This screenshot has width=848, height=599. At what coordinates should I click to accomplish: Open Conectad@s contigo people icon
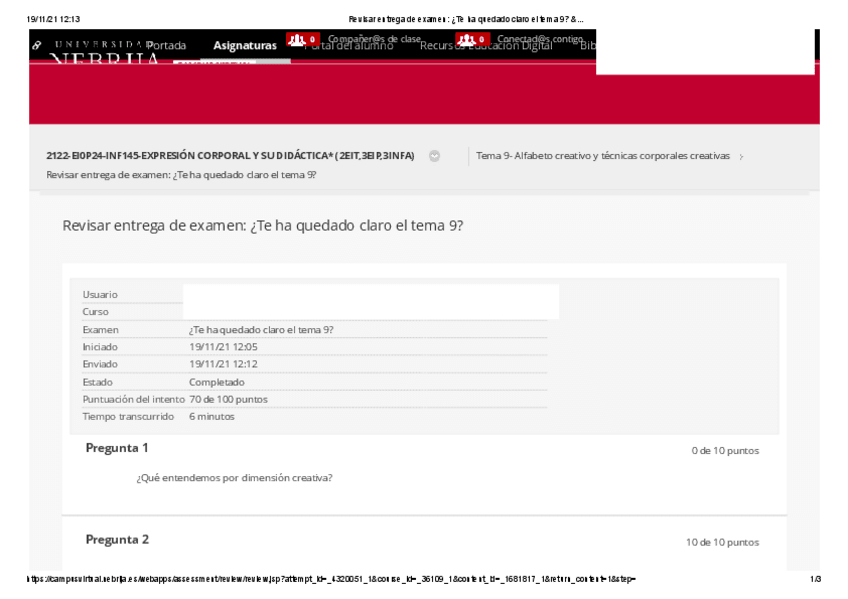[472, 39]
